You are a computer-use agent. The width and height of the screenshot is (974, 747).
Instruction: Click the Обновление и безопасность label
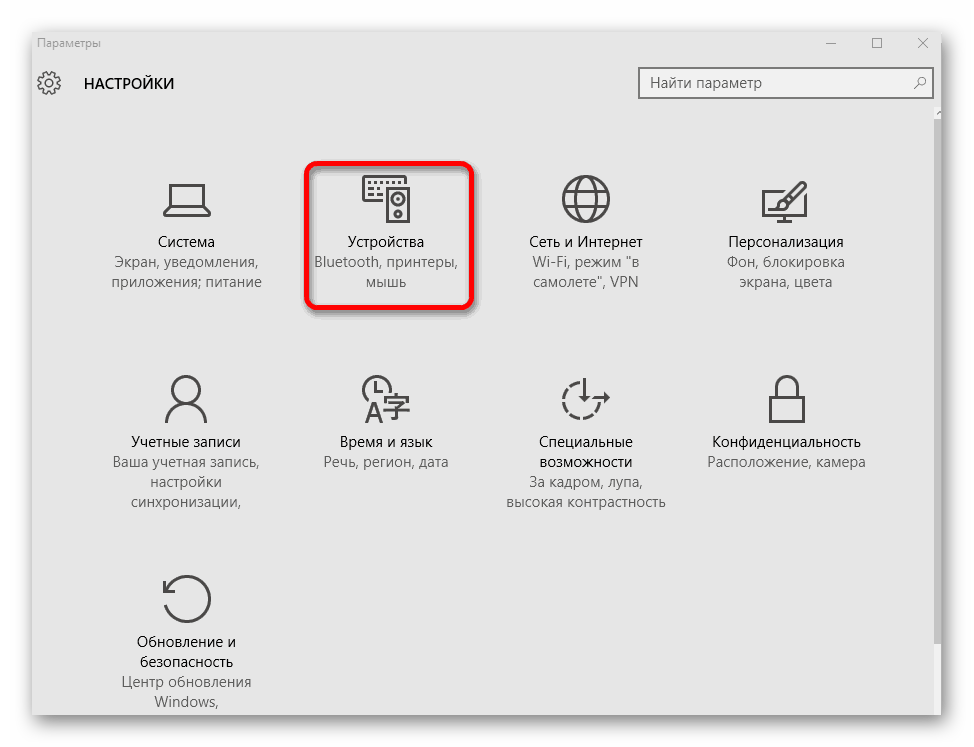click(x=186, y=651)
